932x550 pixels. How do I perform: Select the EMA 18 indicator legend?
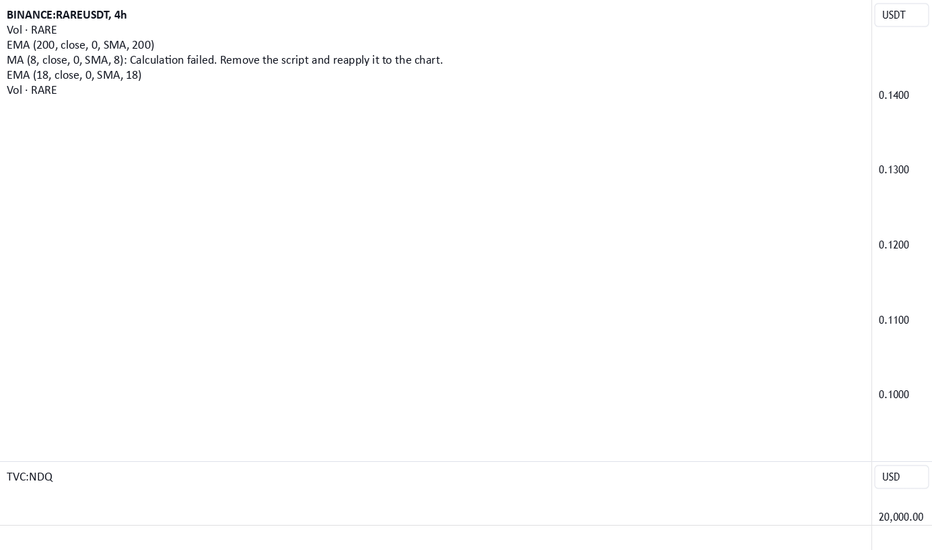[74, 75]
